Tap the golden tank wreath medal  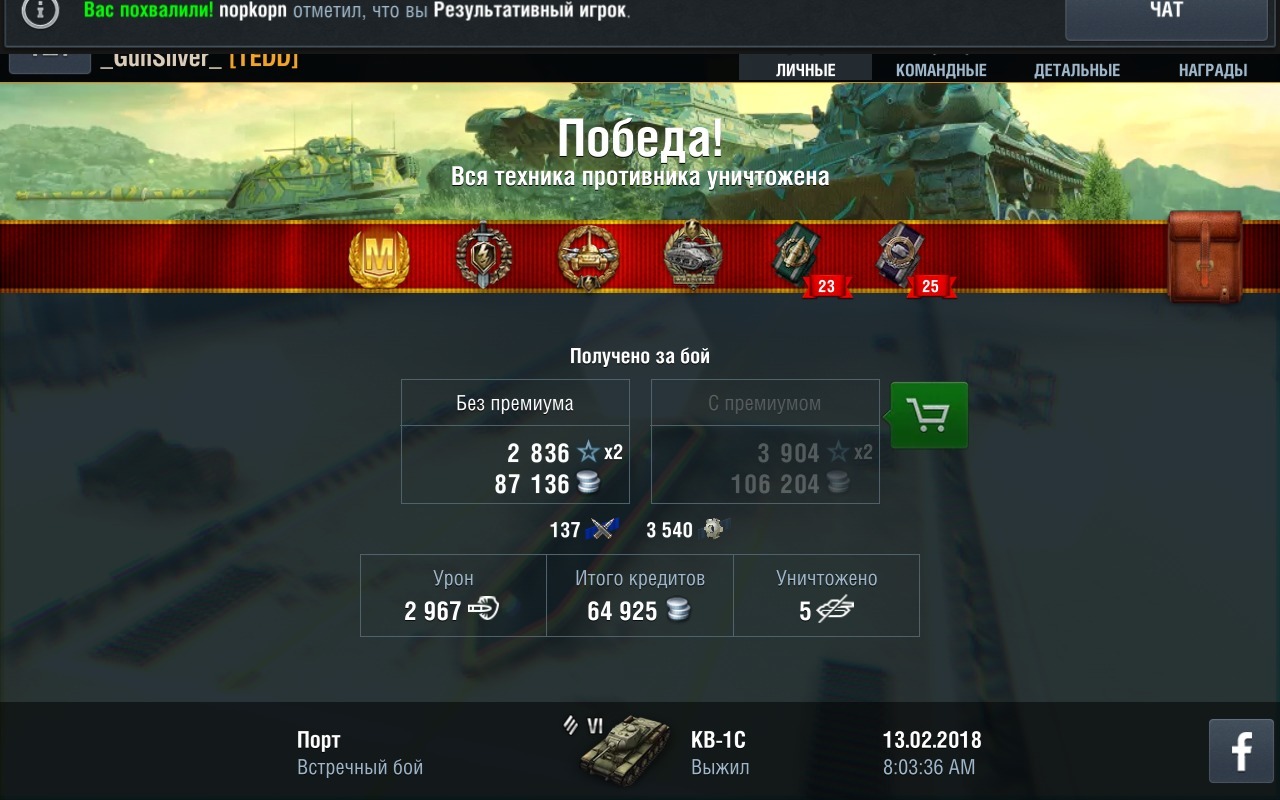coord(588,257)
